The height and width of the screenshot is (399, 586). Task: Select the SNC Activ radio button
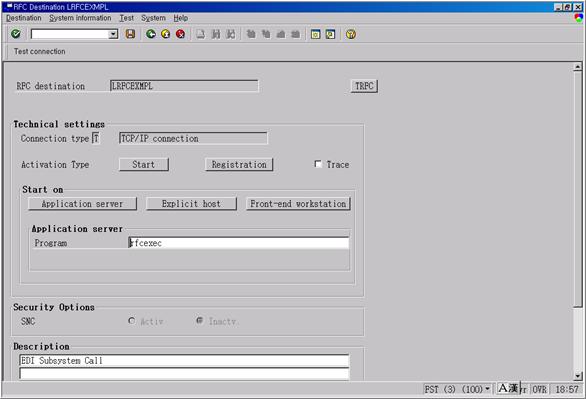132,321
